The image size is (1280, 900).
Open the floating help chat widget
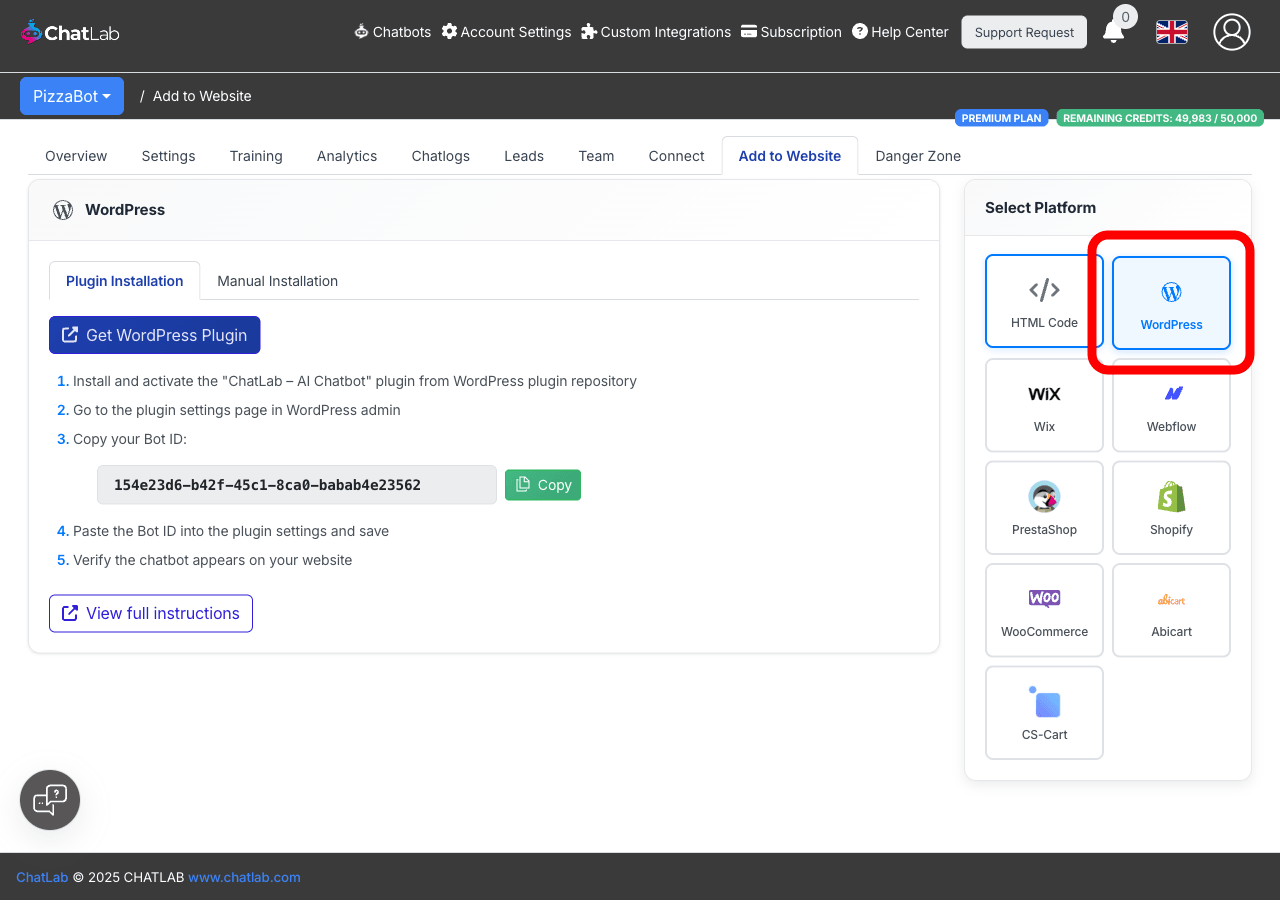pyautogui.click(x=50, y=800)
